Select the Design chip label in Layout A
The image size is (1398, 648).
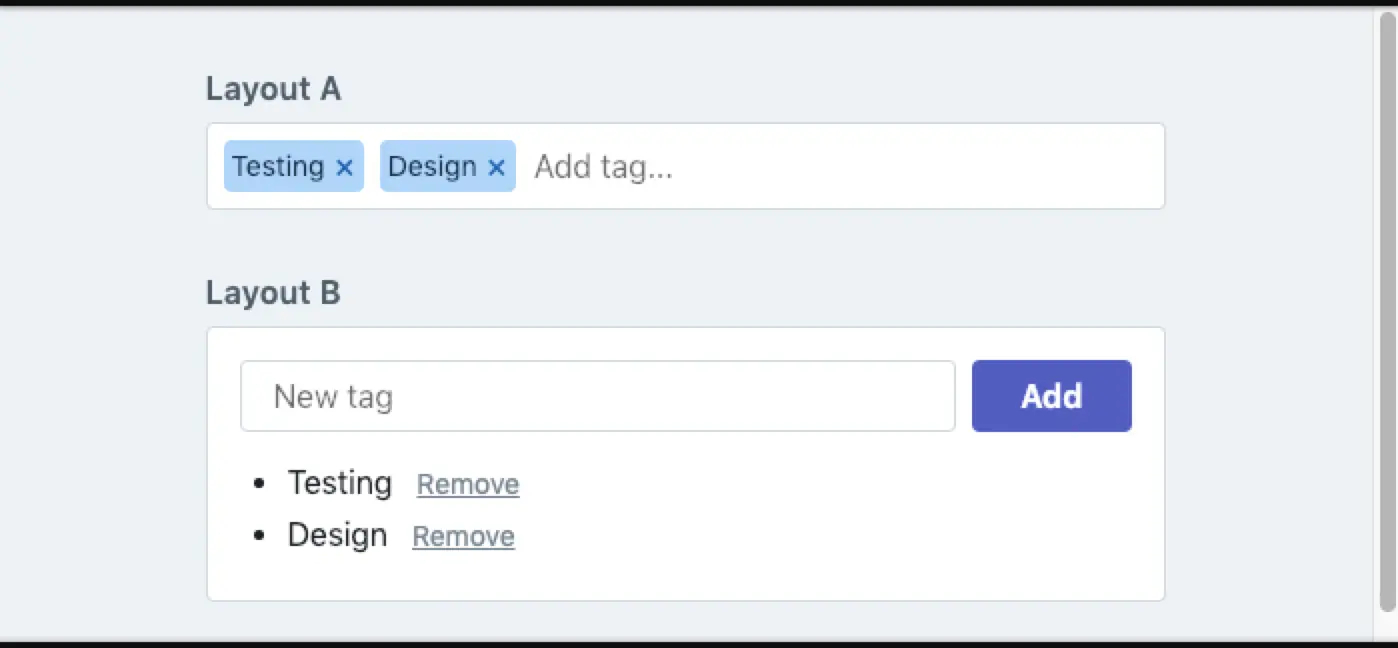click(x=432, y=166)
